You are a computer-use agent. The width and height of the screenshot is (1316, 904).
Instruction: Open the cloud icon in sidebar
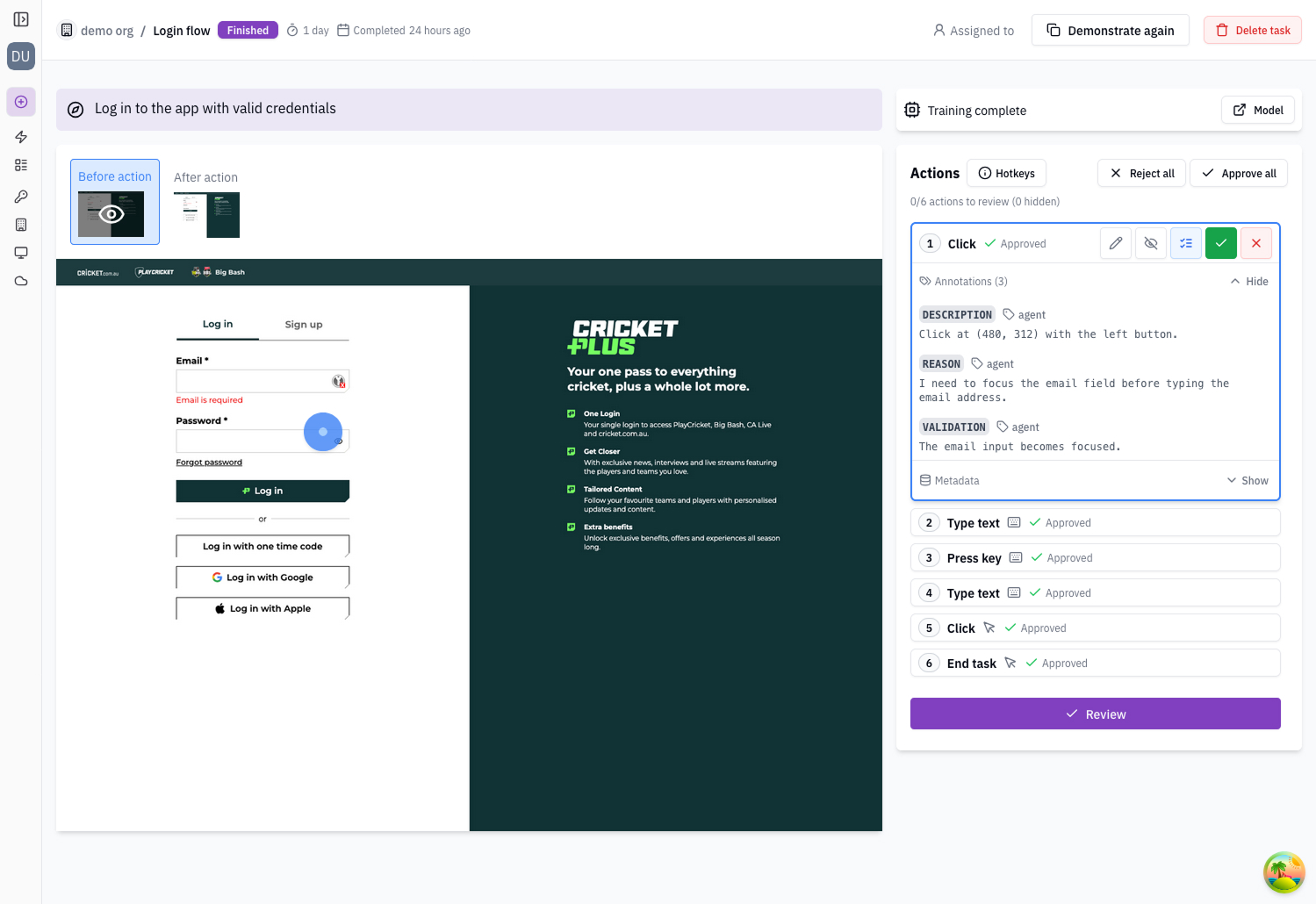pyautogui.click(x=21, y=281)
